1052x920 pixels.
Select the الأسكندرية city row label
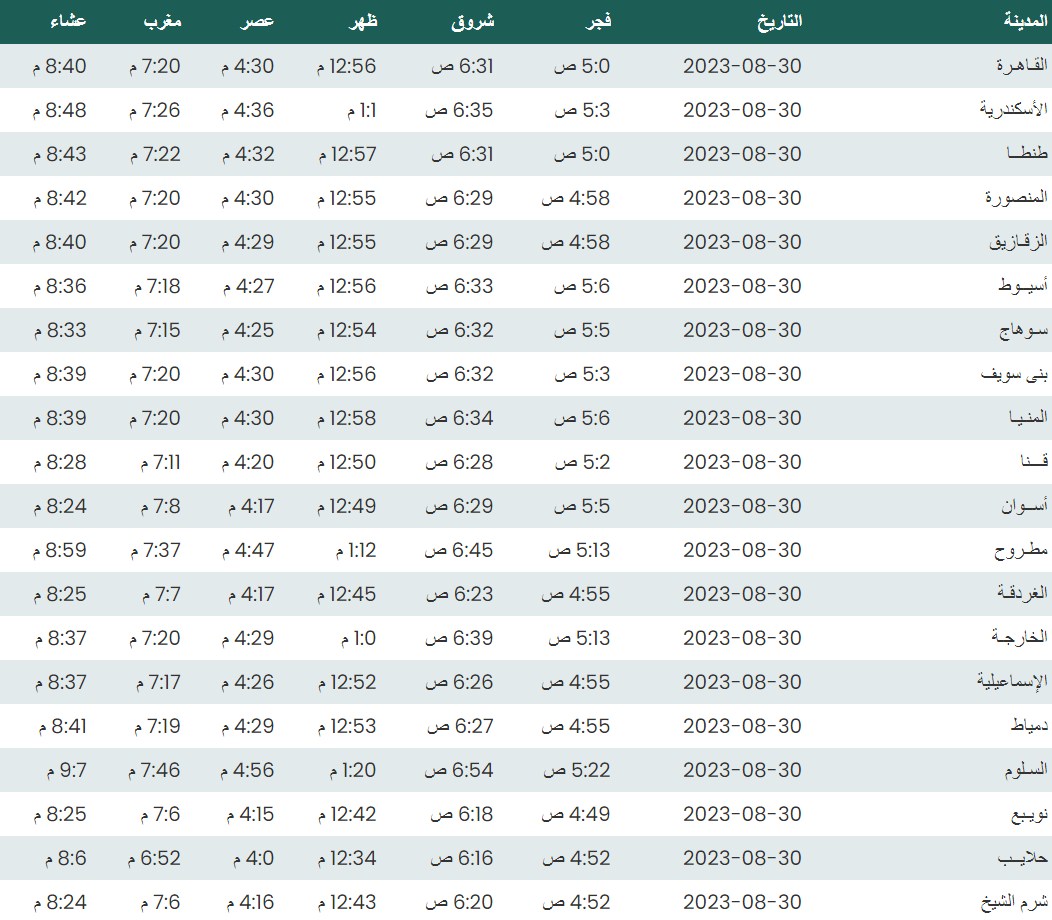[x=1012, y=110]
